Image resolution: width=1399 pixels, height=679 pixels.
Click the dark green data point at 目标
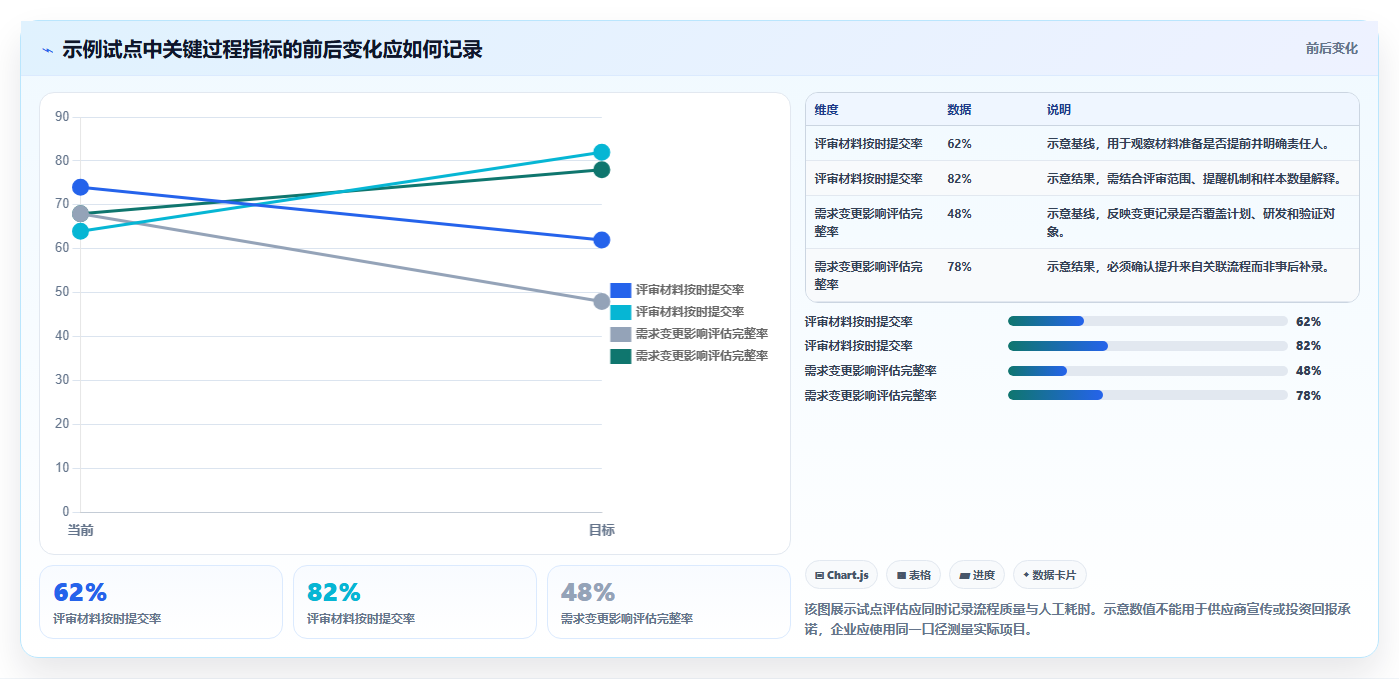click(601, 170)
